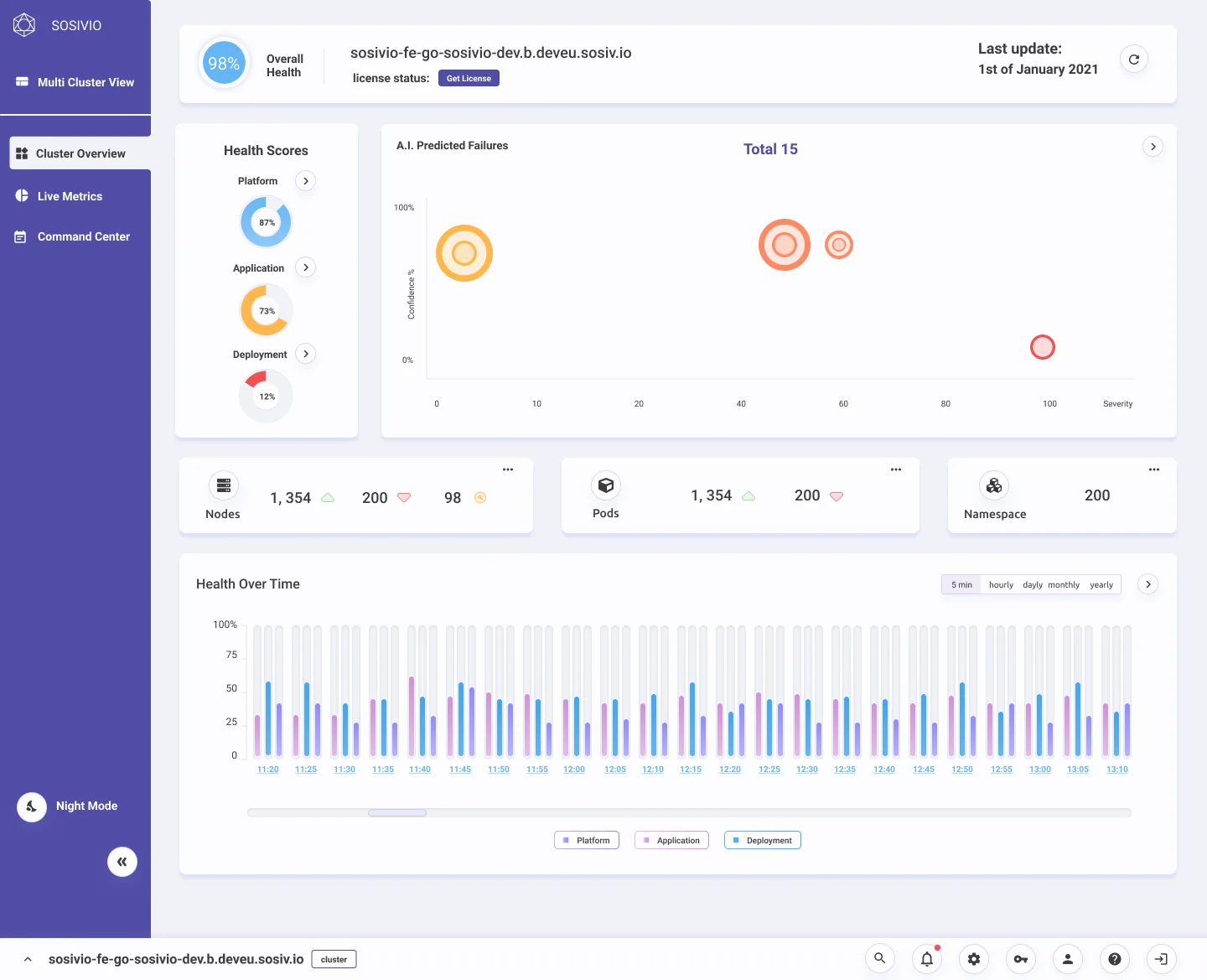The height and width of the screenshot is (980, 1207).
Task: Open settings gear in bottom bar
Action: click(974, 958)
